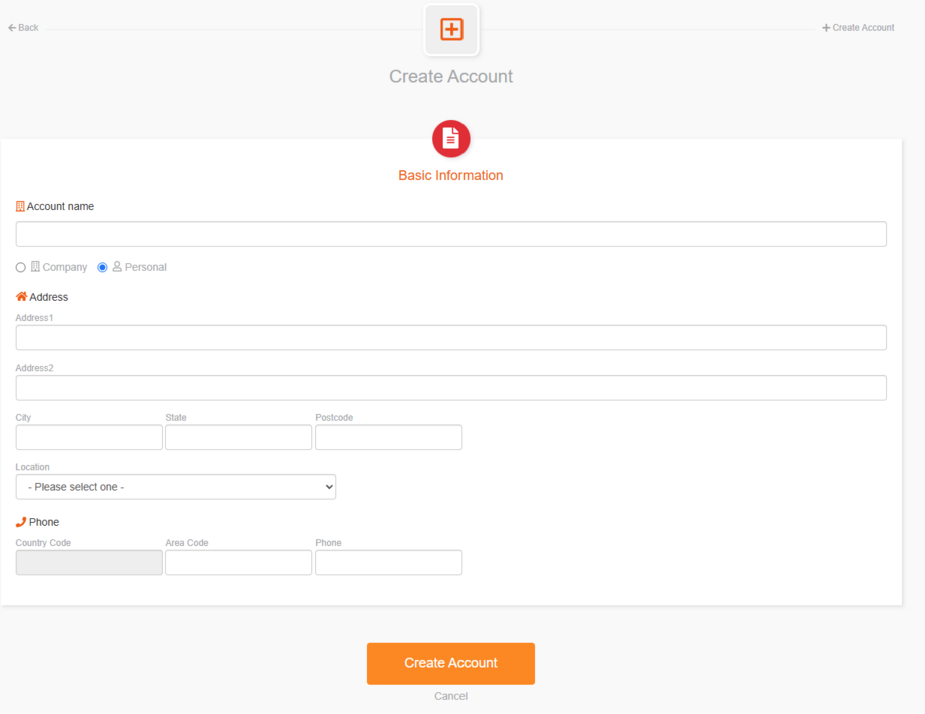Click the red Basic Information document icon
The width and height of the screenshot is (925, 714).
[451, 139]
